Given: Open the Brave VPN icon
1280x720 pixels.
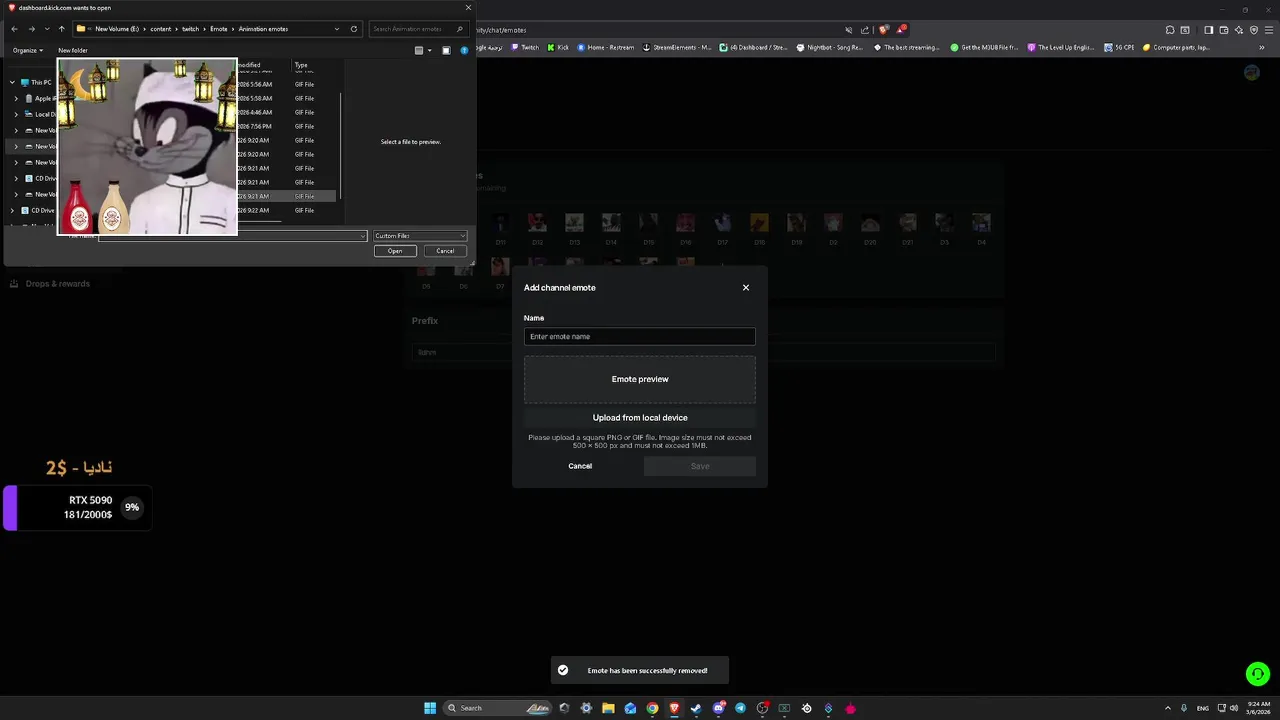Looking at the screenshot, I should tap(1254, 30).
